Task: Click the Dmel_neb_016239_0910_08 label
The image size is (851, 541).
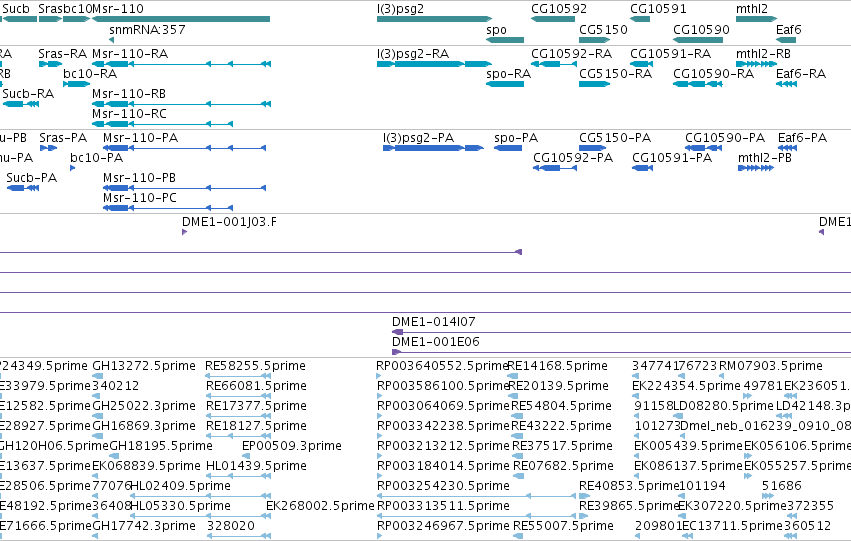Action: [x=765, y=426]
